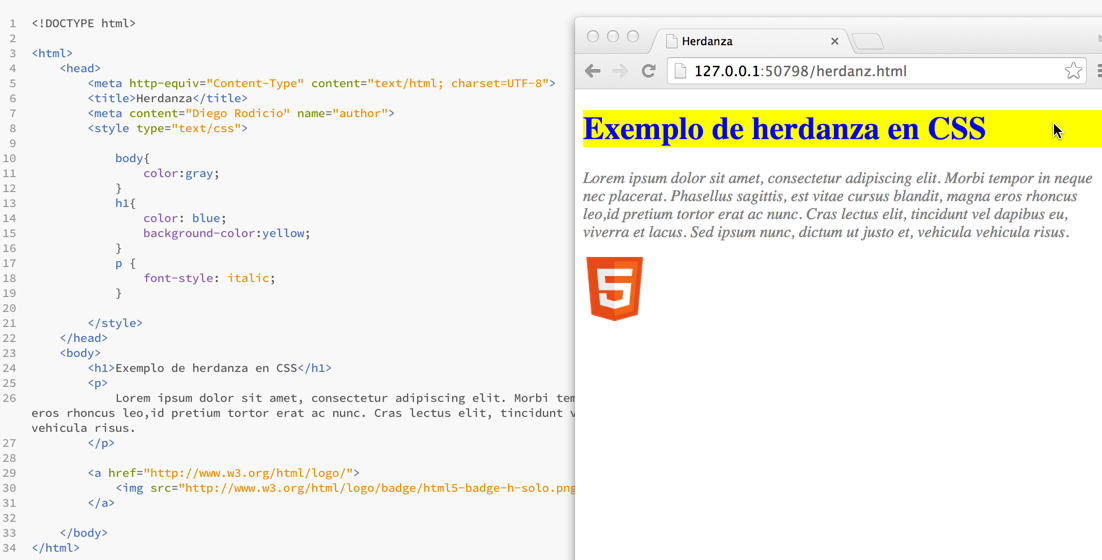The height and width of the screenshot is (560, 1102).
Task: Reload the herdanz.html page
Action: tap(648, 71)
